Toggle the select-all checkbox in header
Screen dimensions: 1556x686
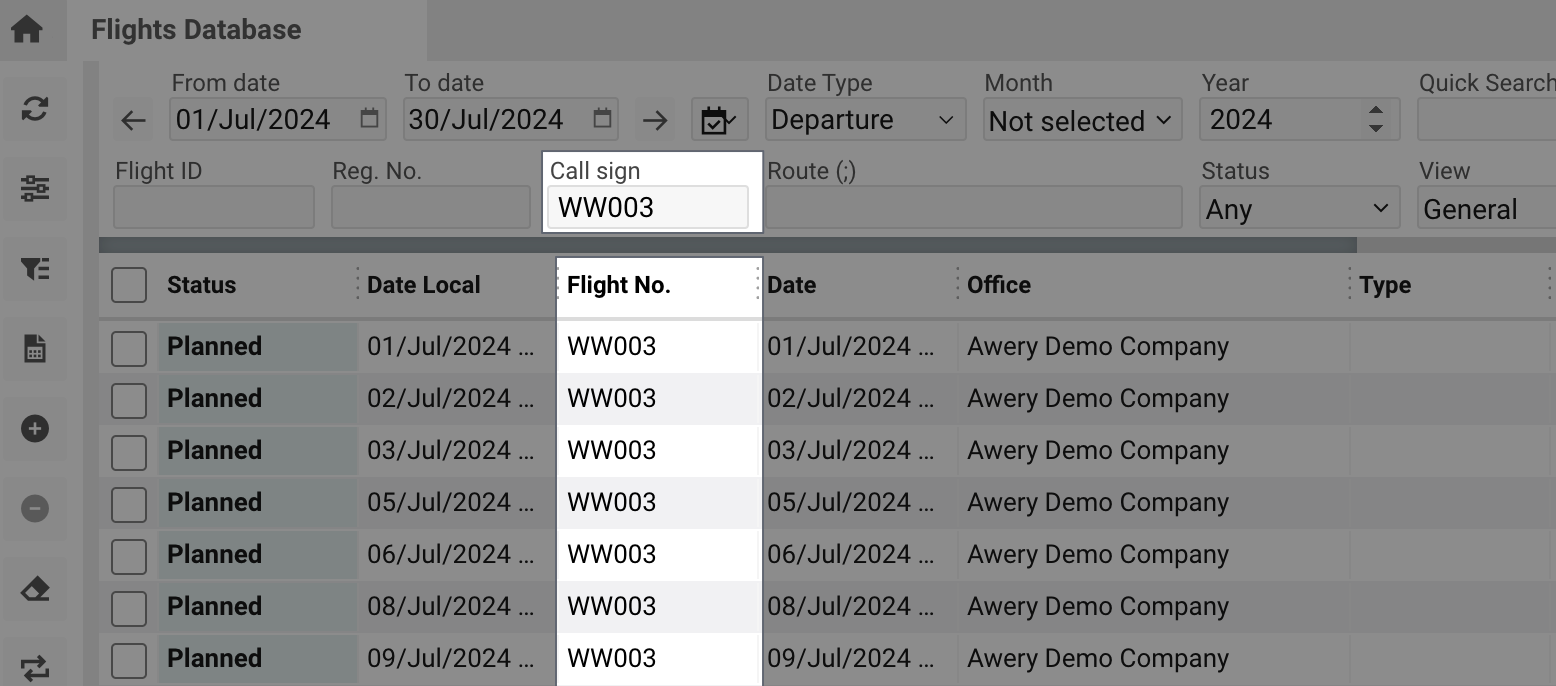(x=129, y=285)
